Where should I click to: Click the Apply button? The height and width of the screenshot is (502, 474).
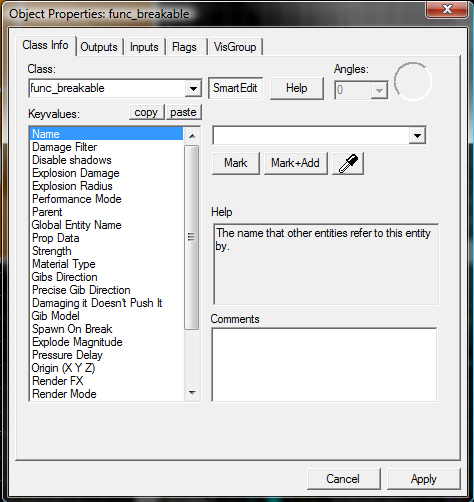[x=423, y=479]
